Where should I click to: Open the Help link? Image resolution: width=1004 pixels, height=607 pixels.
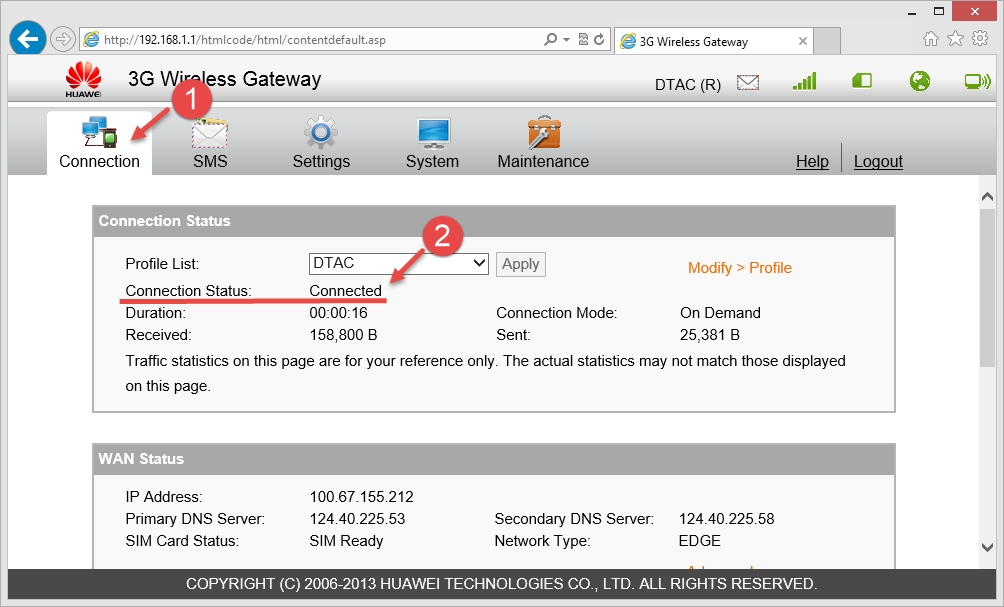[x=812, y=161]
